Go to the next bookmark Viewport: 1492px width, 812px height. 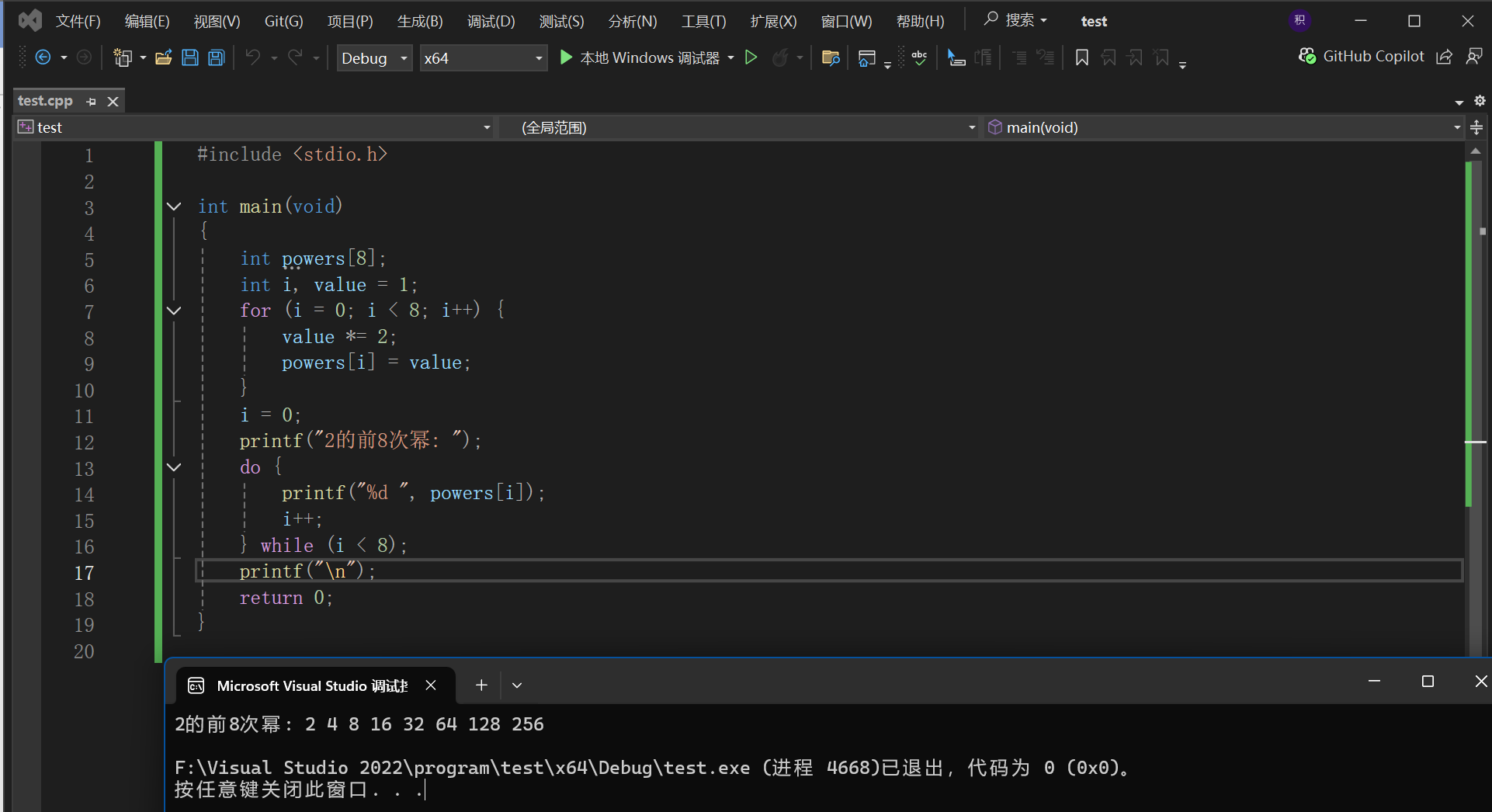[x=1135, y=57]
